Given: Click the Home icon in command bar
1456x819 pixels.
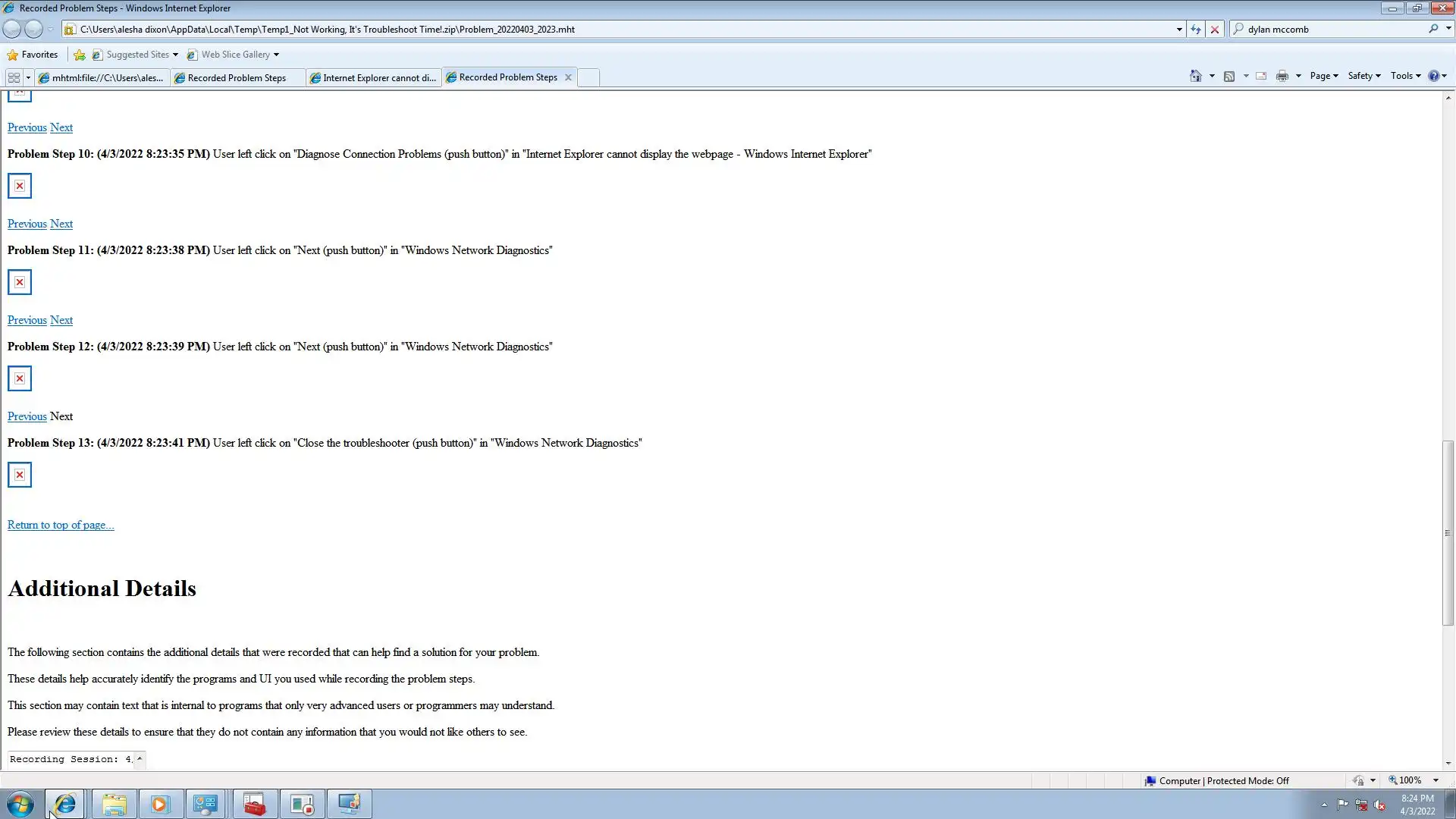Looking at the screenshot, I should (x=1195, y=76).
